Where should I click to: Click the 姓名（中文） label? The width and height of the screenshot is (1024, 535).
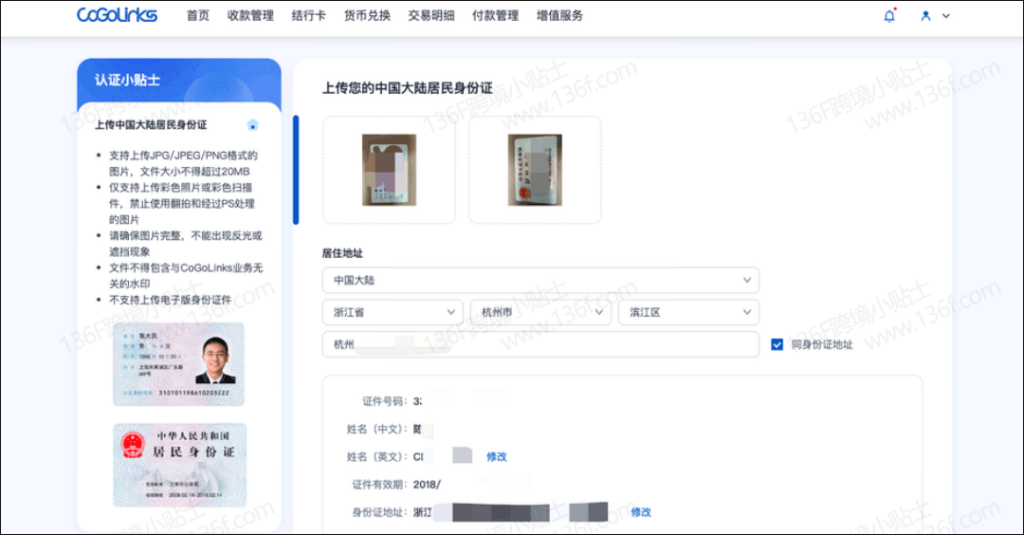376,429
